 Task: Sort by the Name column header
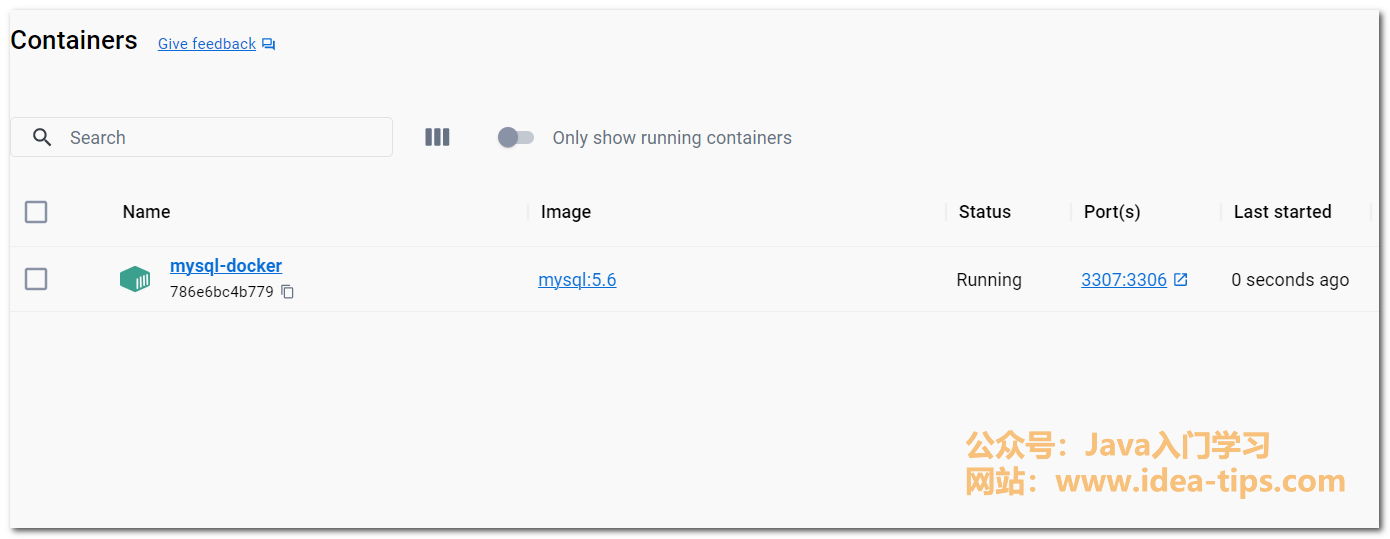(146, 212)
